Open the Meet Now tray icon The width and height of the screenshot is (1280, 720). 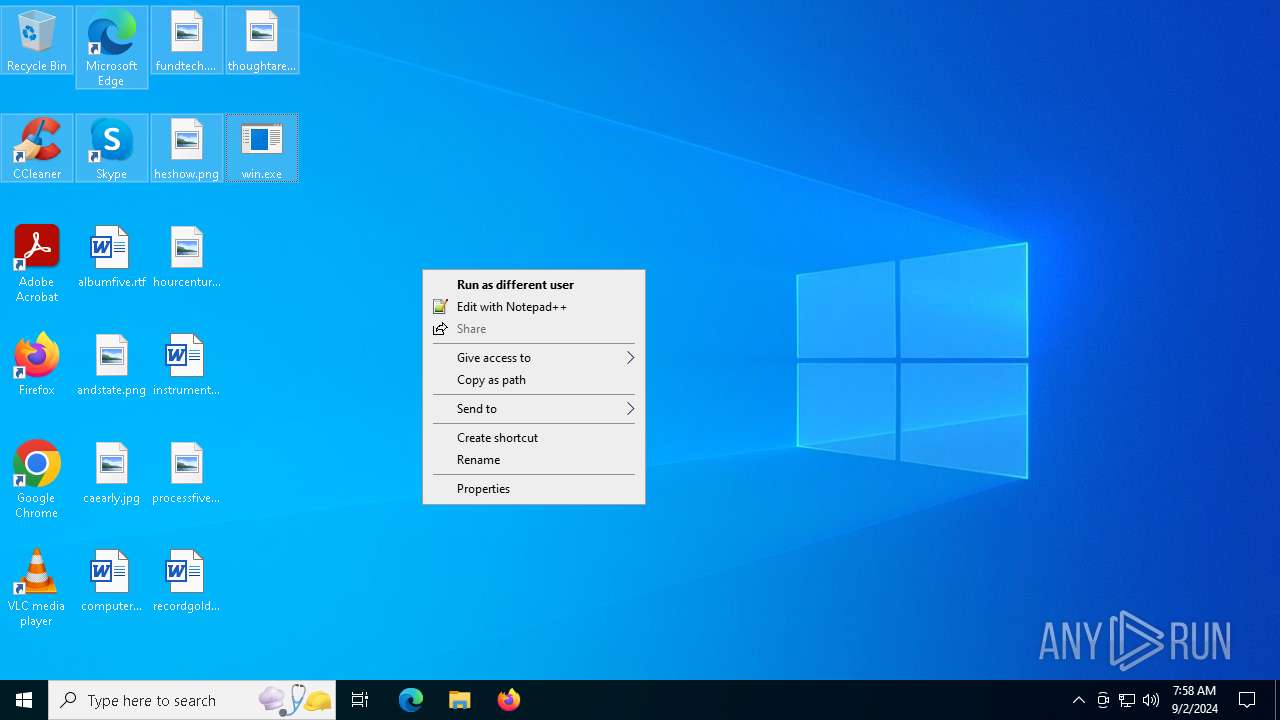(1103, 700)
